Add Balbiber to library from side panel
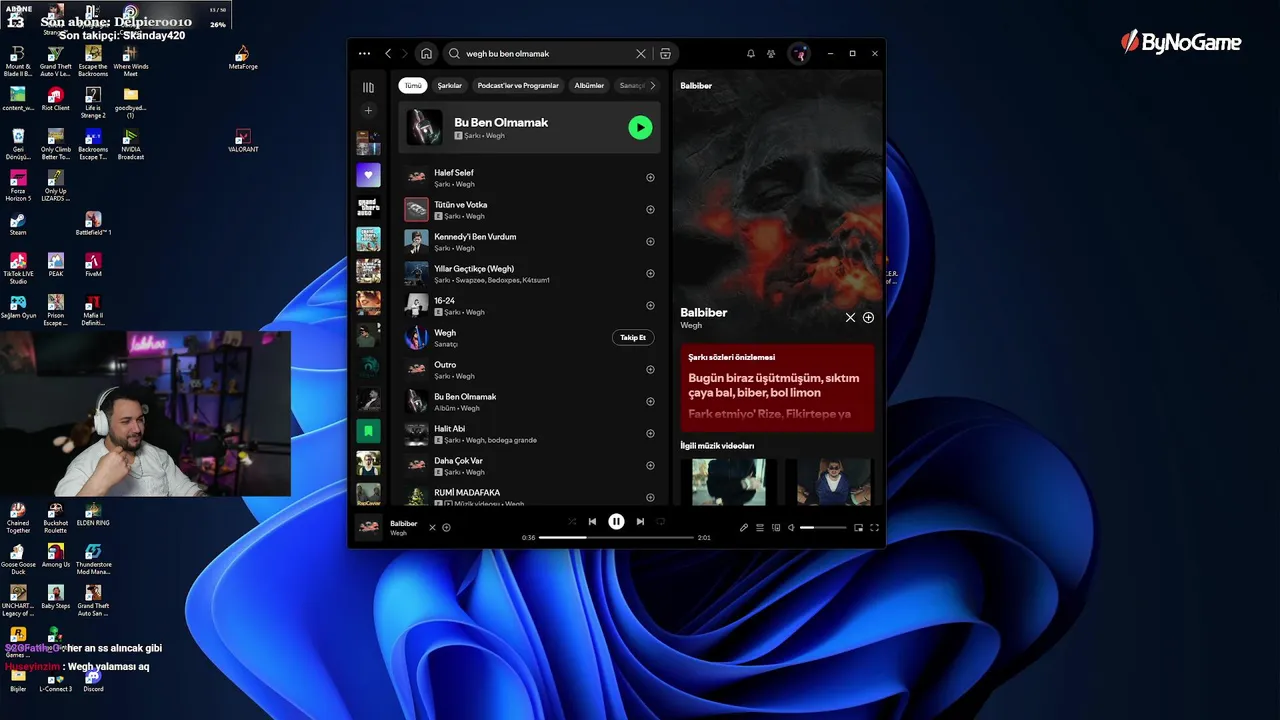Screen dimensions: 1280x720 tap(868, 318)
